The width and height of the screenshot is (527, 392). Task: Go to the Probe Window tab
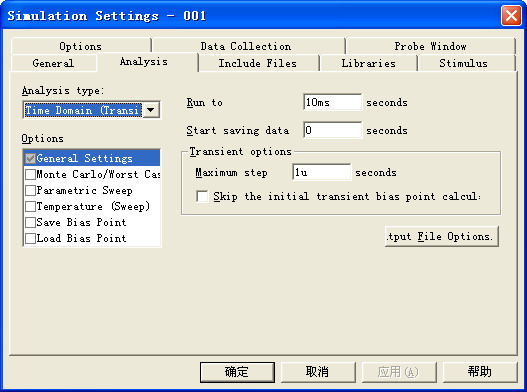pos(431,46)
